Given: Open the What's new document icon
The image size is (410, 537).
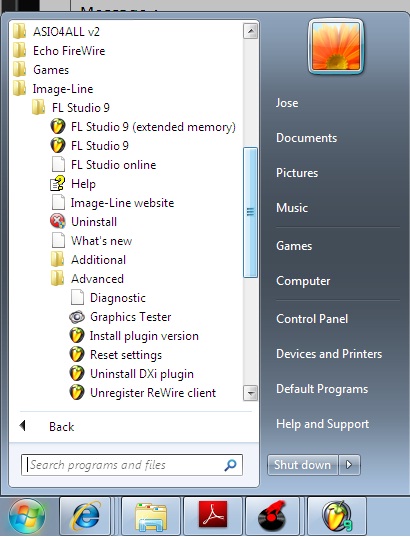Looking at the screenshot, I should [58, 240].
